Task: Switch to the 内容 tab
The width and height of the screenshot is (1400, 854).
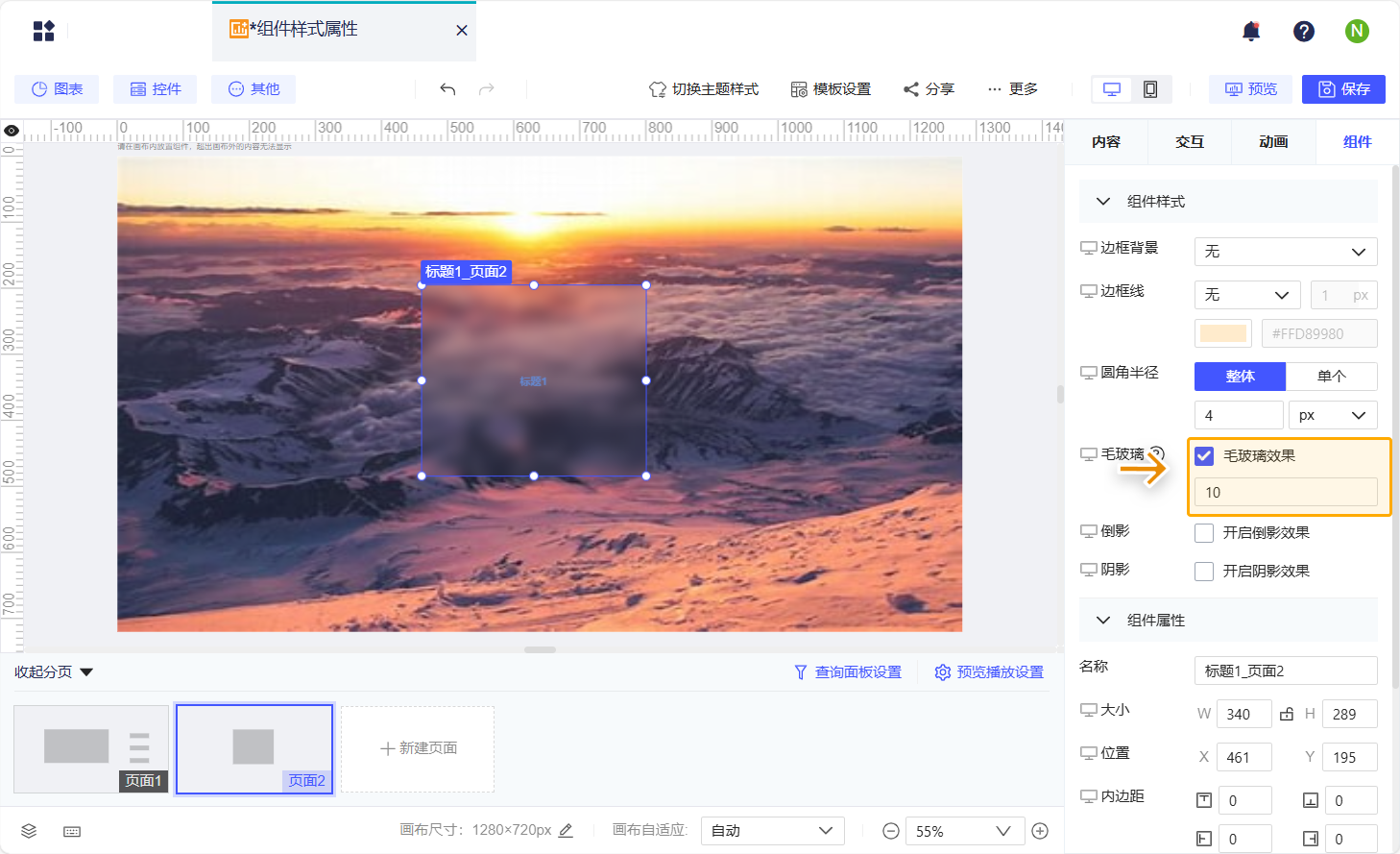Action: [x=1106, y=142]
